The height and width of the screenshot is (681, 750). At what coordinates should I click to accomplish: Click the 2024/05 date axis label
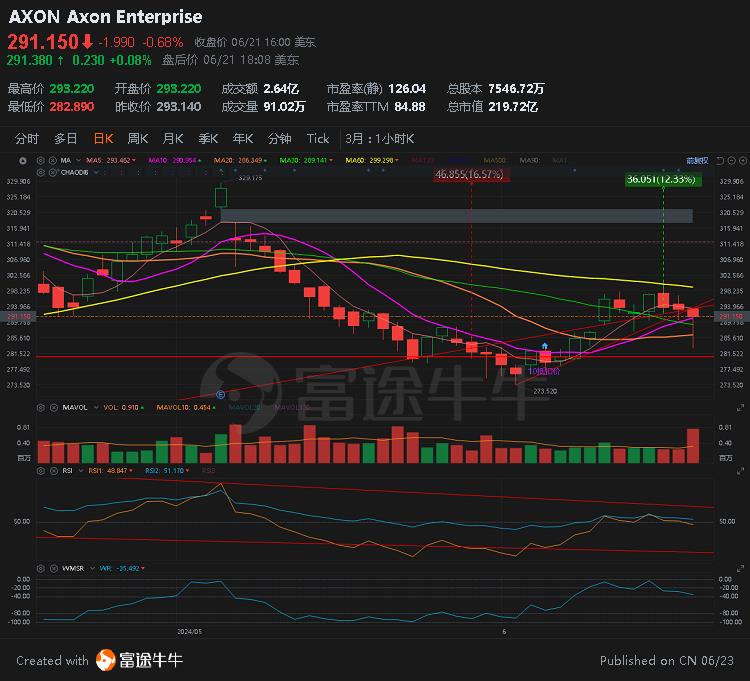coord(189,632)
